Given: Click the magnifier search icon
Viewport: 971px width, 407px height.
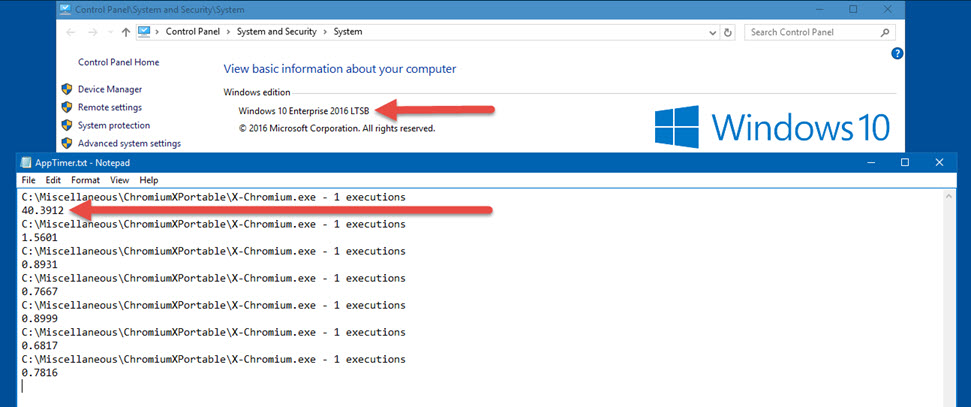Looking at the screenshot, I should click(x=886, y=32).
